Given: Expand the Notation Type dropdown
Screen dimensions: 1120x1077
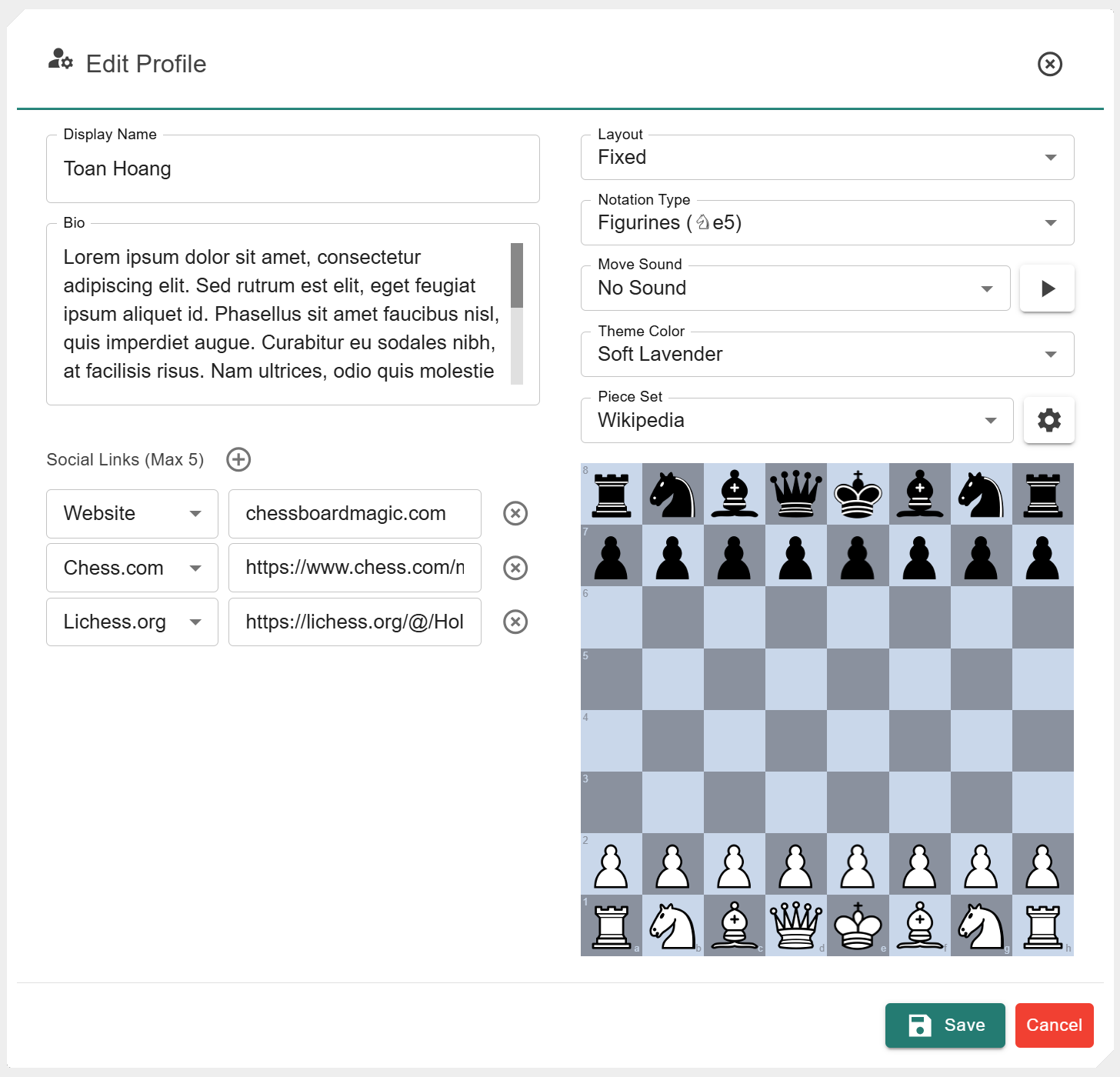Looking at the screenshot, I should (x=827, y=223).
